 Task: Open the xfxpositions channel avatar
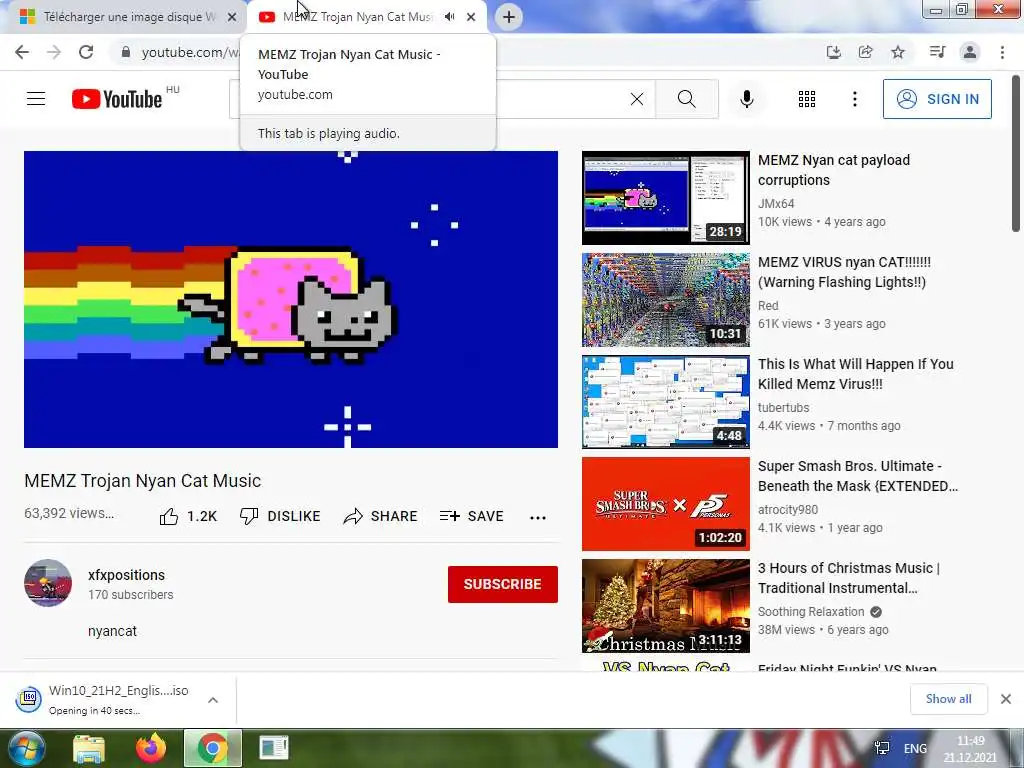pos(48,583)
